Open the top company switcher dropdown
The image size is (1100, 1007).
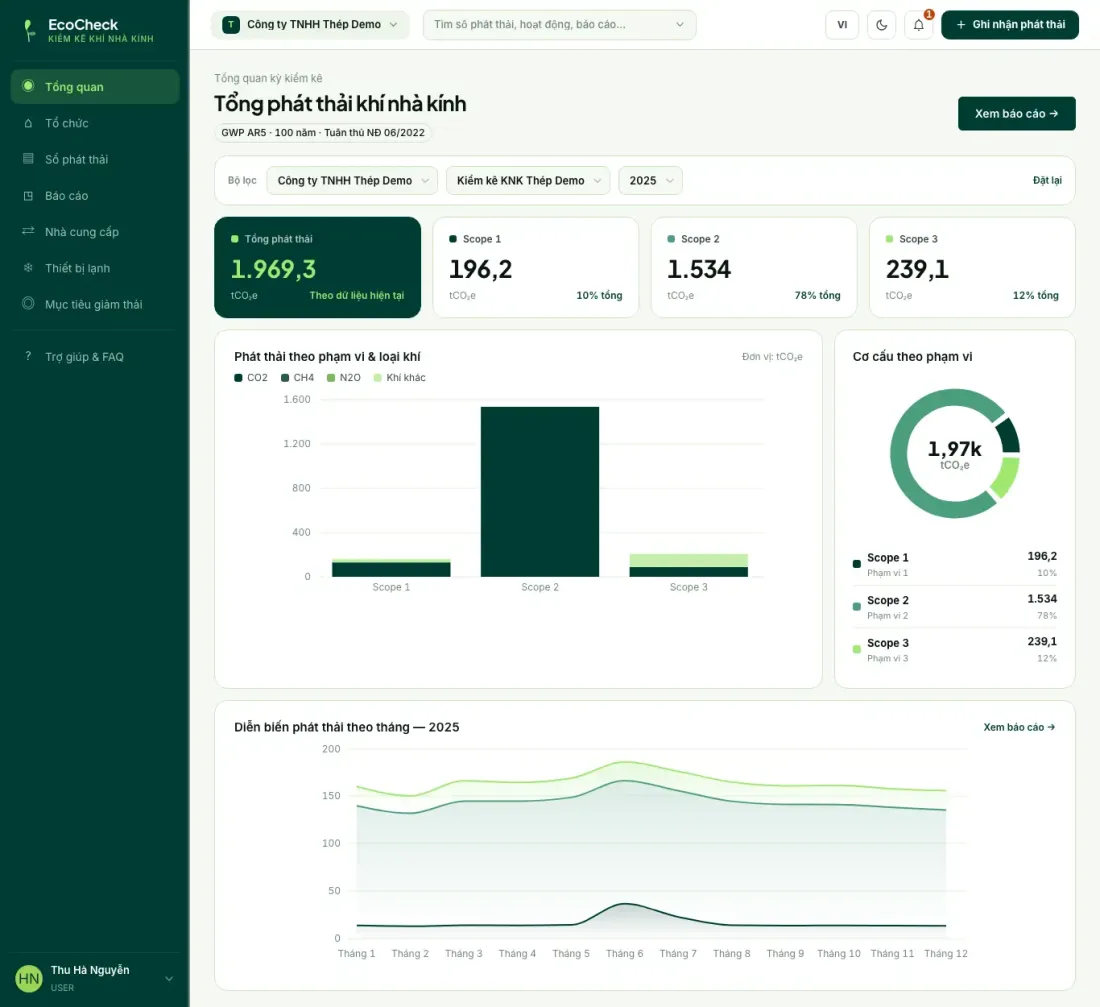coord(310,25)
